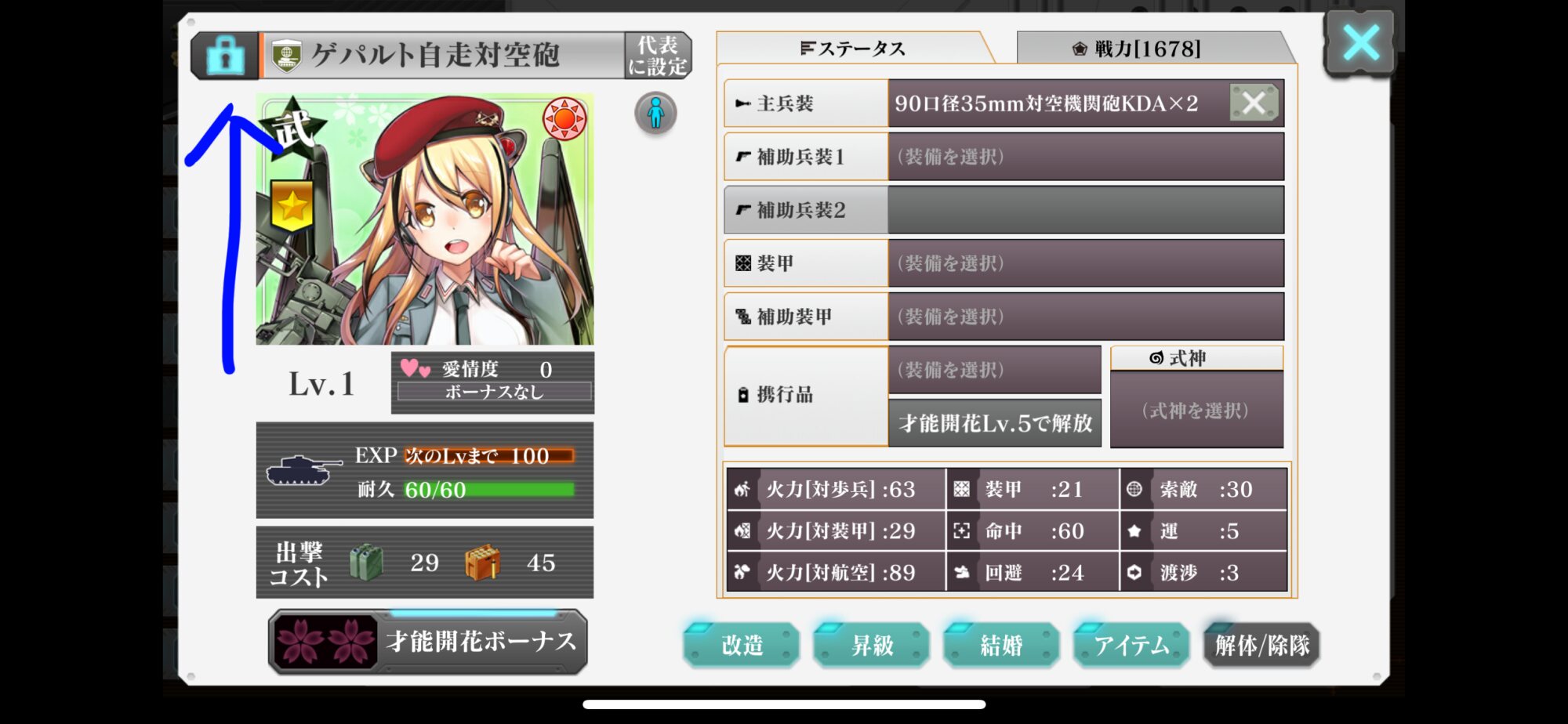Image resolution: width=1568 pixels, height=724 pixels.
Task: Click the 耐久 60/60 green bar
Action: 489,490
